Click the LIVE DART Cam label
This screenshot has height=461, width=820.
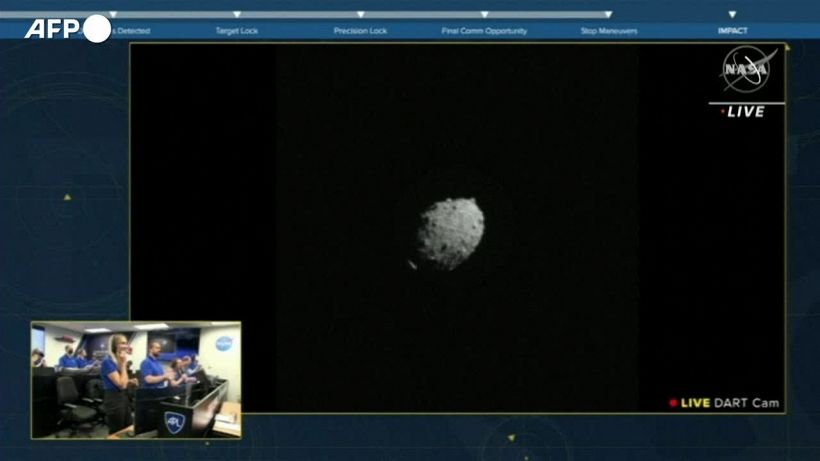730,403
